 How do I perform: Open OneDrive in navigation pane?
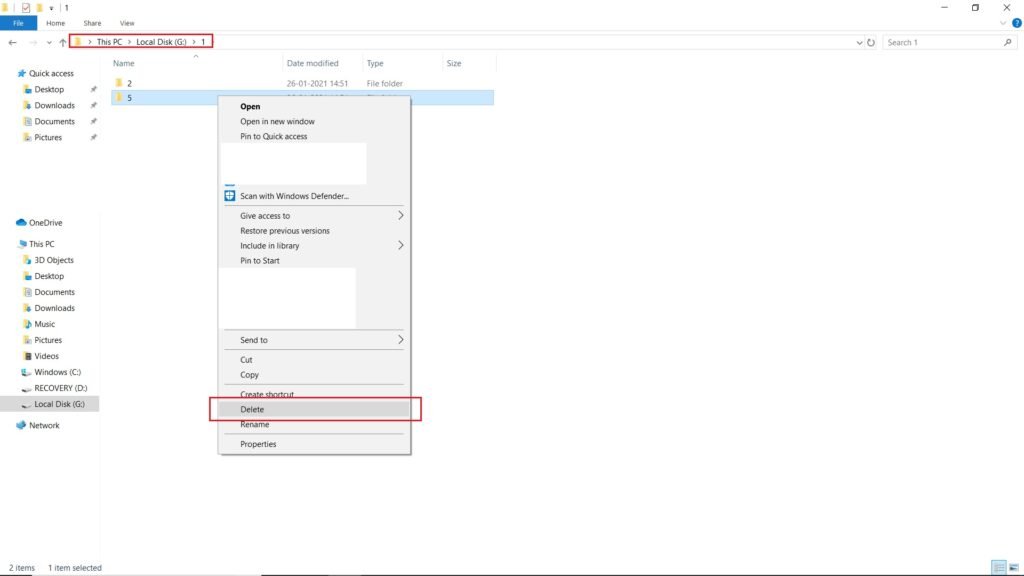[x=45, y=223]
